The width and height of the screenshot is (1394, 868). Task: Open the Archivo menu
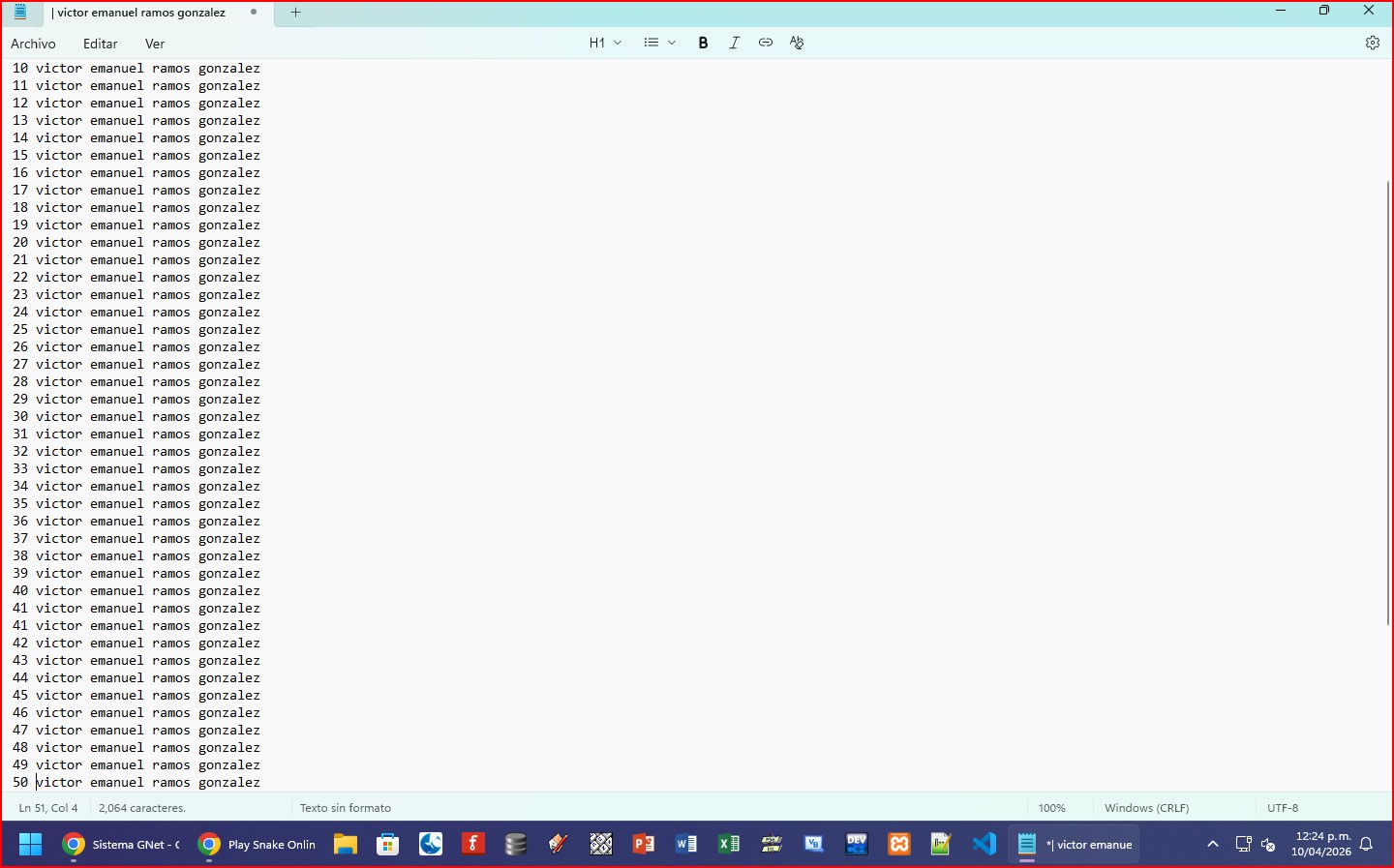click(x=33, y=44)
